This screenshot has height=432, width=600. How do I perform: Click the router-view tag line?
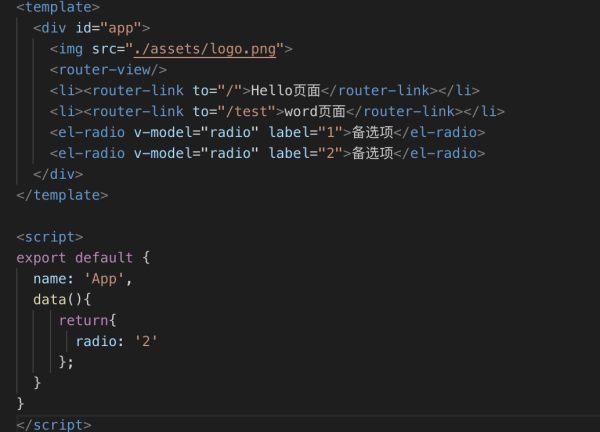pos(107,69)
